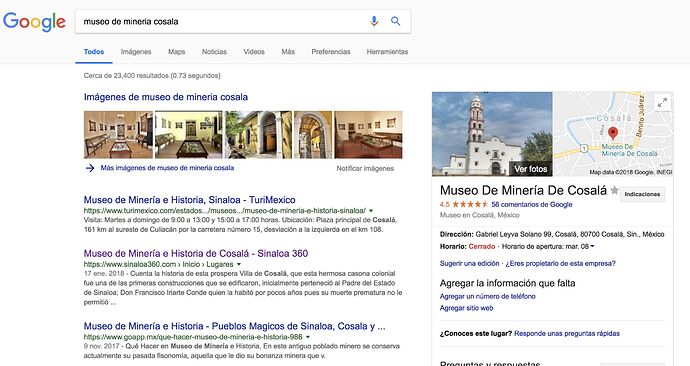Open the Cosalá map preview
Image resolution: width=690 pixels, height=366 pixels.
tap(613, 134)
